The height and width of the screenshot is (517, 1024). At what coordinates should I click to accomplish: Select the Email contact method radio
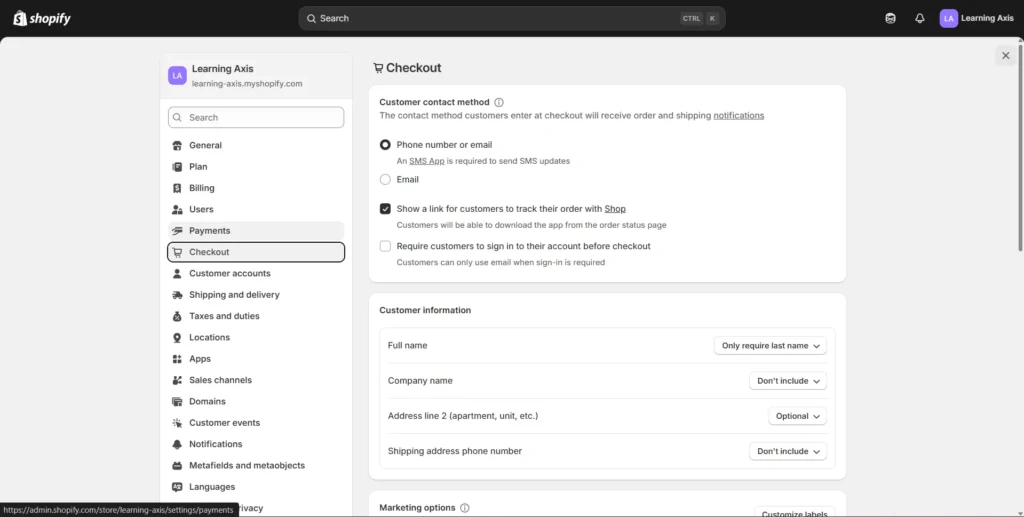[385, 180]
